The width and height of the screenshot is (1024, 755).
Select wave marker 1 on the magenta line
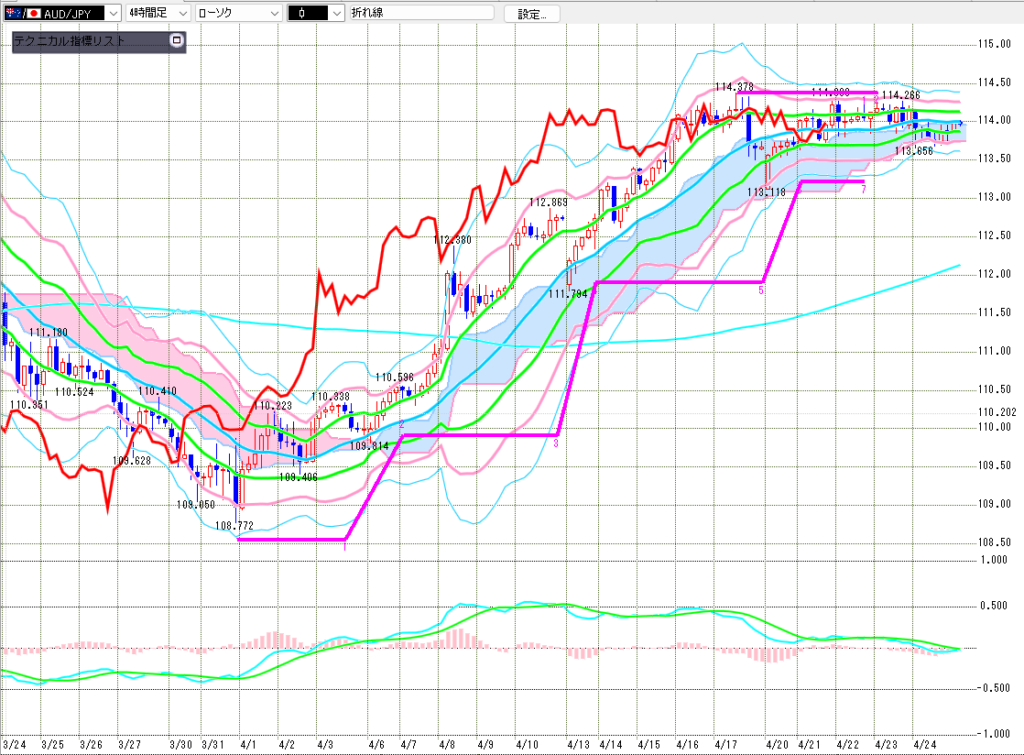point(344,547)
